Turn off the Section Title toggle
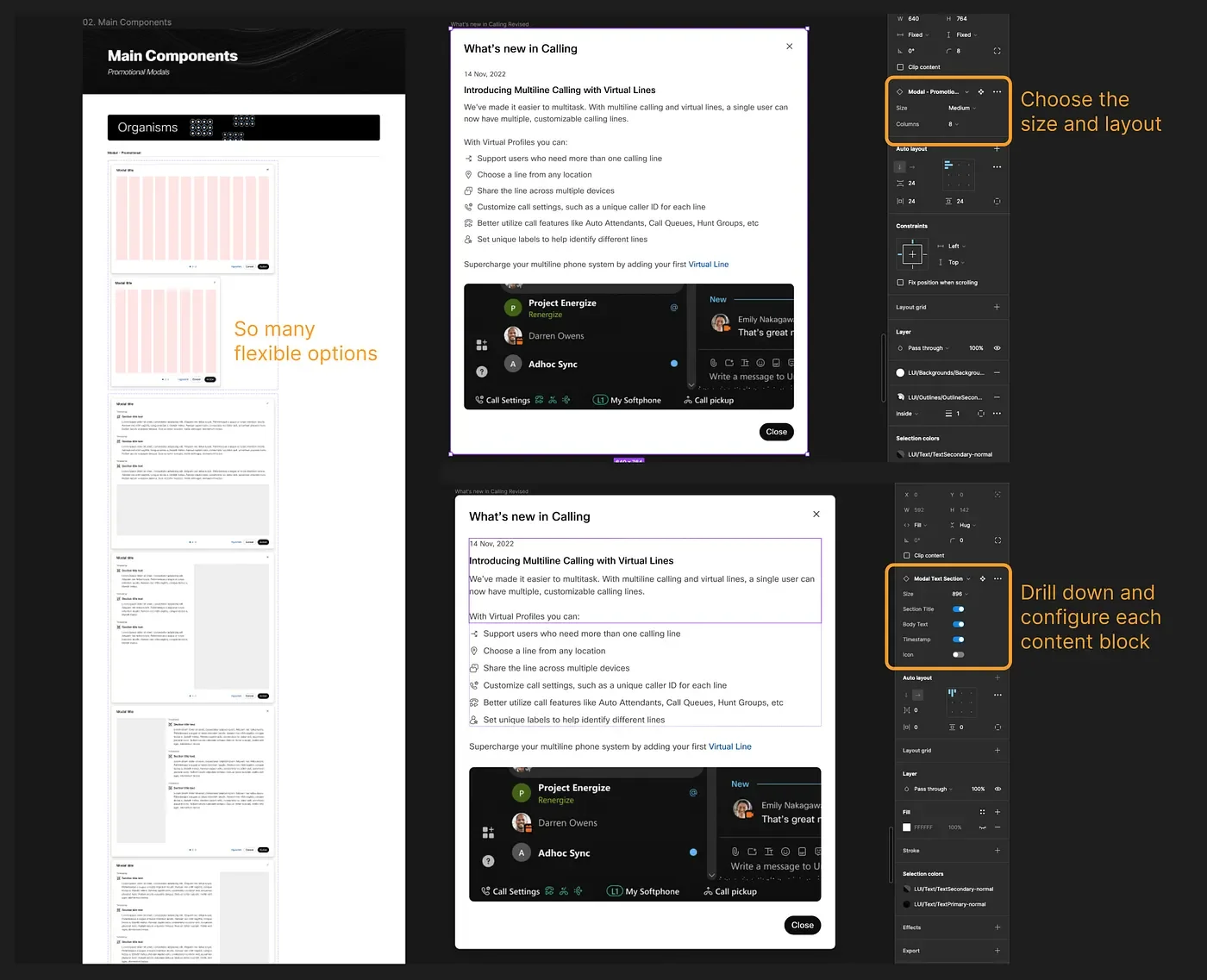 click(958, 609)
